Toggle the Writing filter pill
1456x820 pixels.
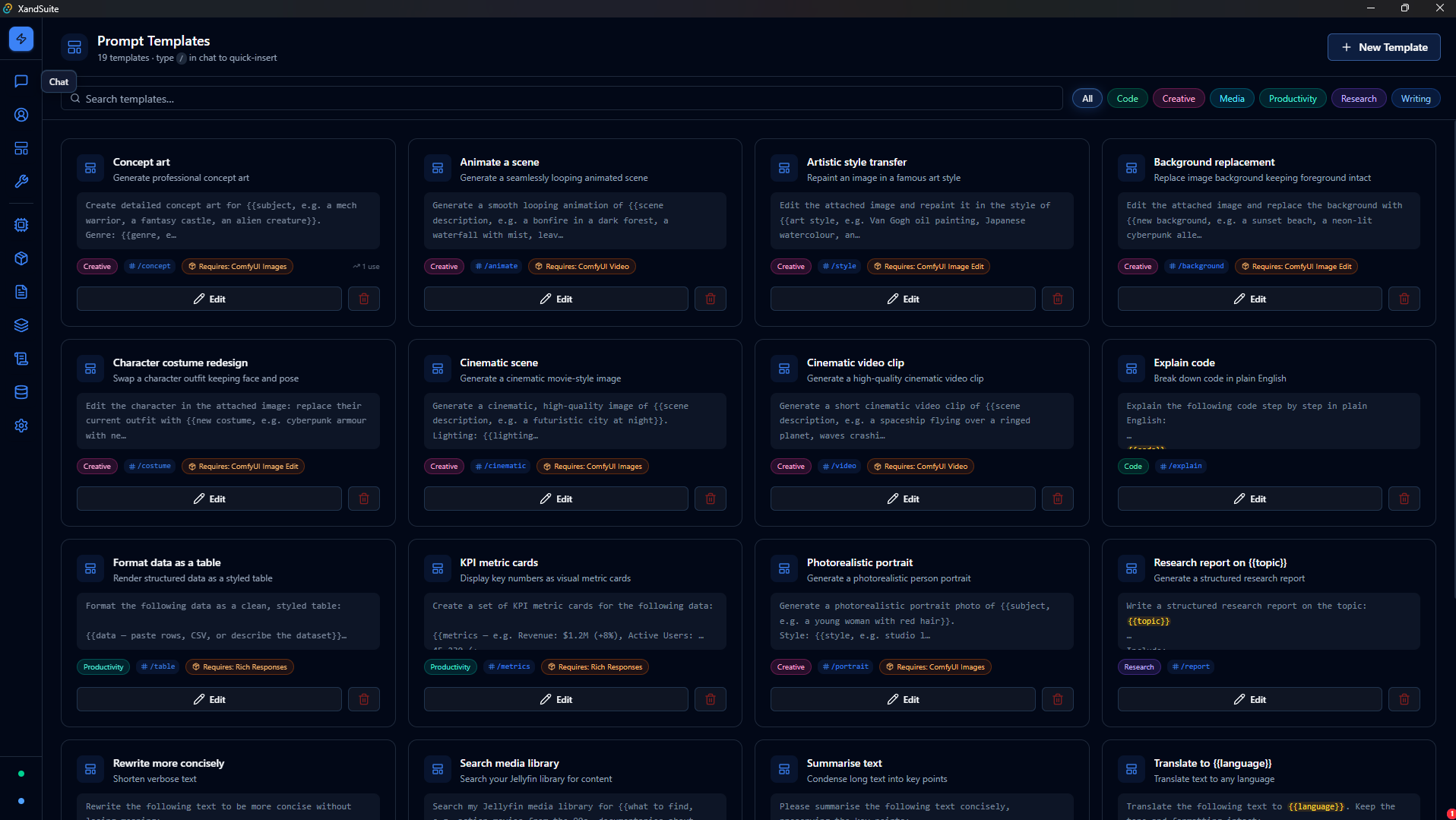coord(1416,98)
